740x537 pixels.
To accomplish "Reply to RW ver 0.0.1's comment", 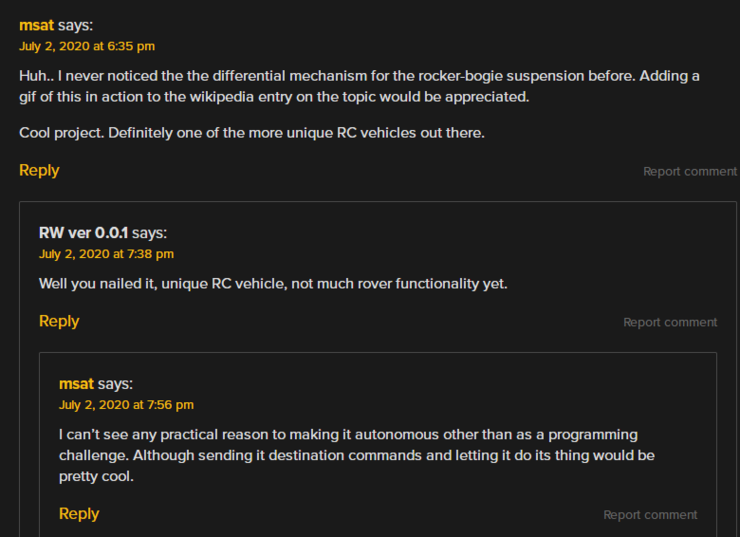I will [59, 321].
